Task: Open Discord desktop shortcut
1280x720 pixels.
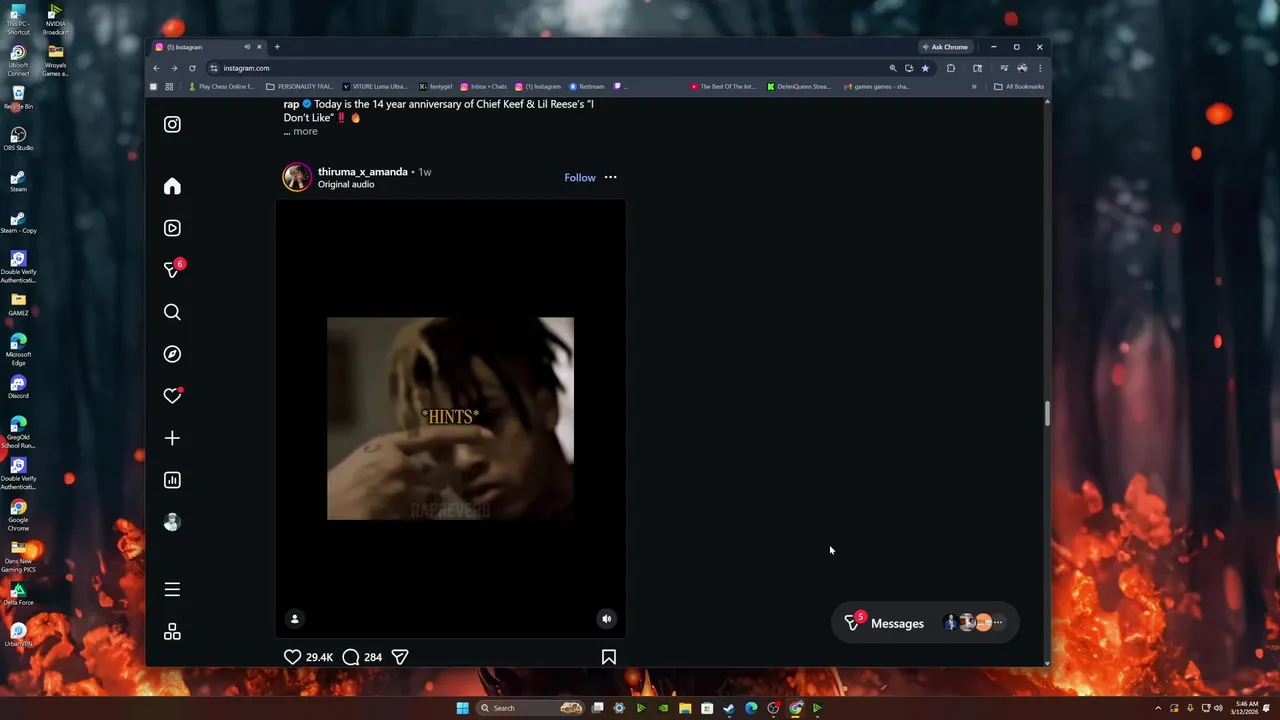Action: [x=18, y=387]
